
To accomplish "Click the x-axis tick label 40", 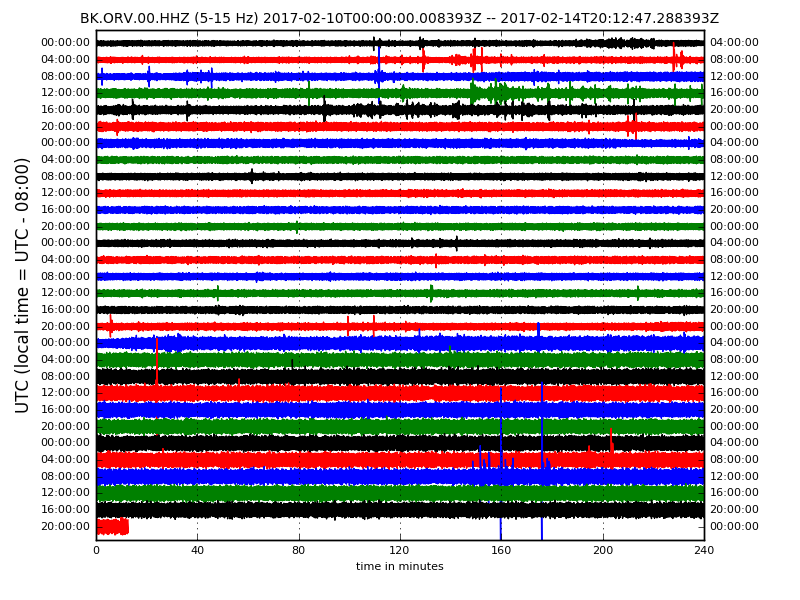I will point(197,550).
